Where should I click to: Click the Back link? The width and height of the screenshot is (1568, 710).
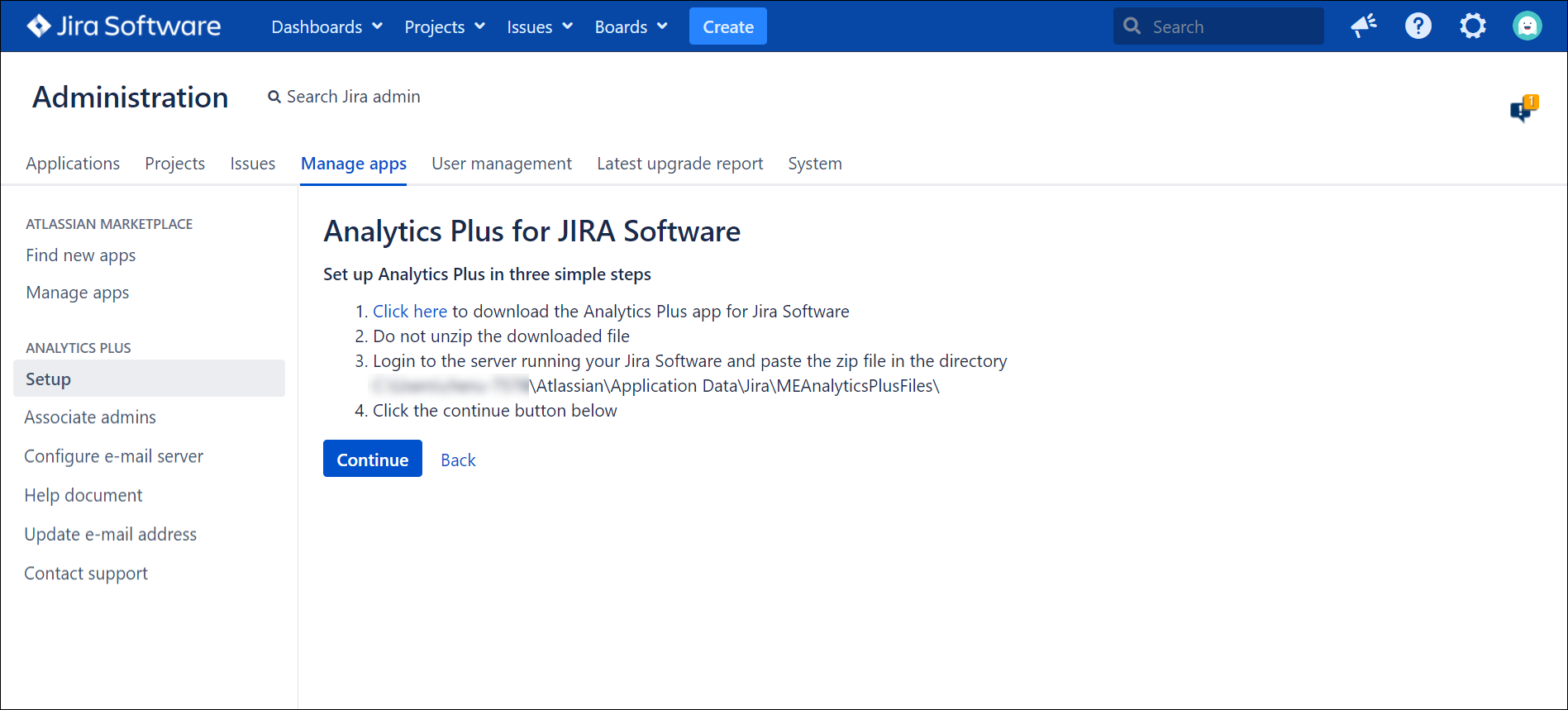[458, 460]
